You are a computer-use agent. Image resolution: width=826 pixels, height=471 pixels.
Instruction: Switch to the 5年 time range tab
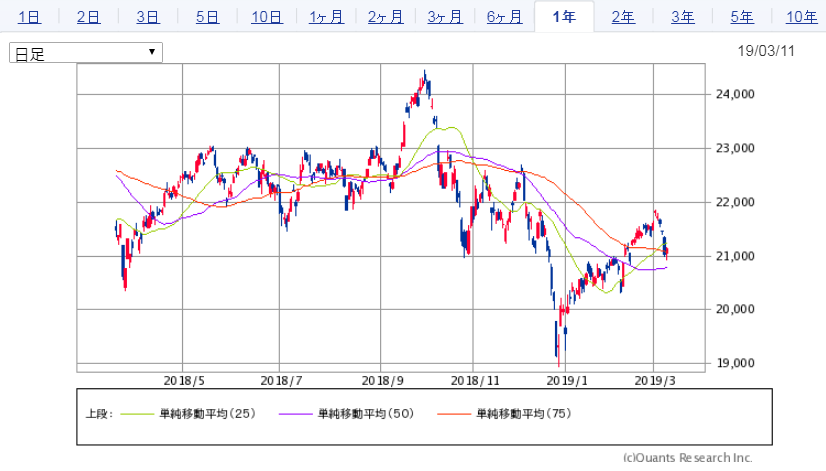(742, 17)
